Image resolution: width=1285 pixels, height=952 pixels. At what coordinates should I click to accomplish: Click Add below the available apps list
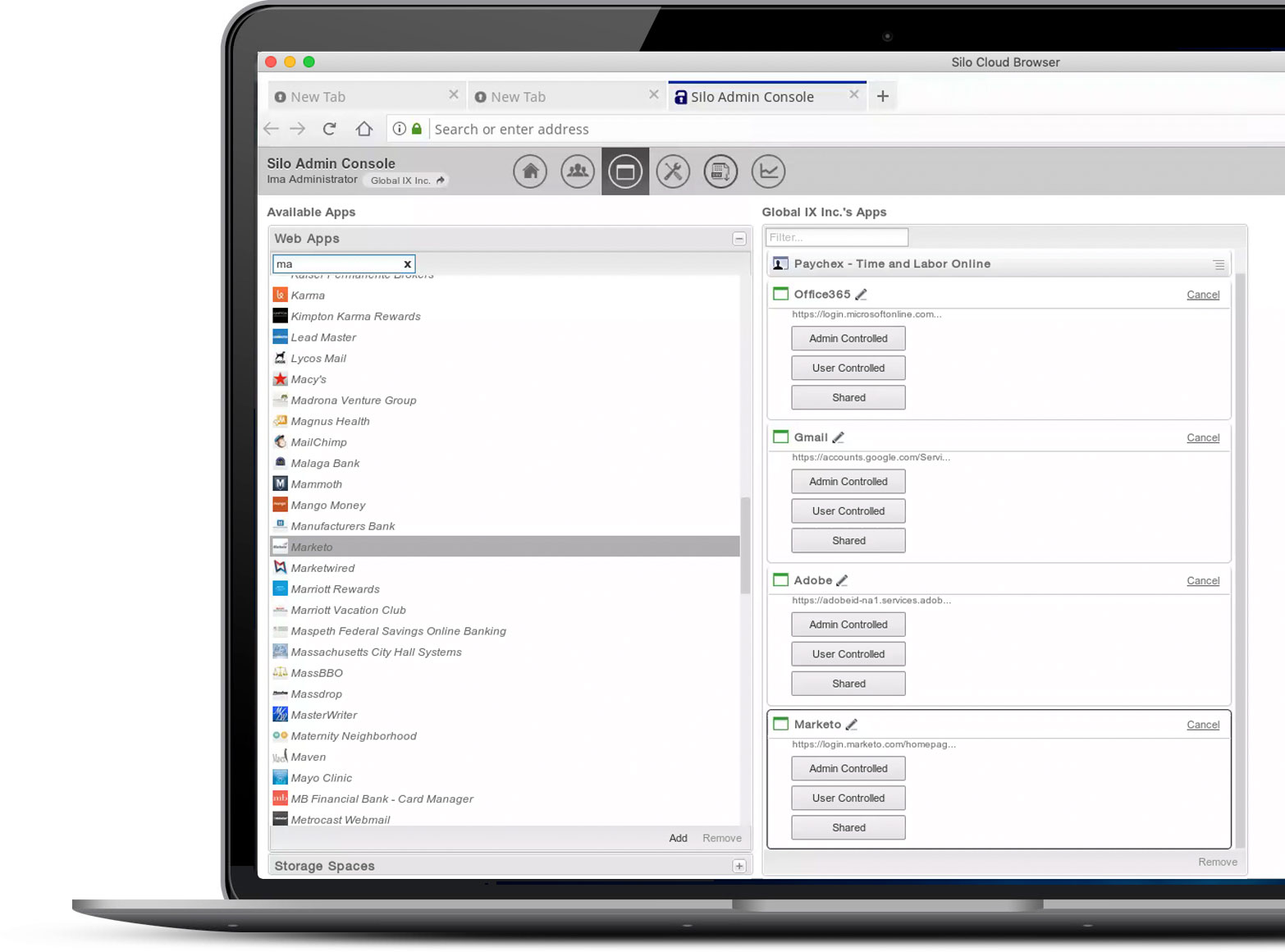(678, 838)
